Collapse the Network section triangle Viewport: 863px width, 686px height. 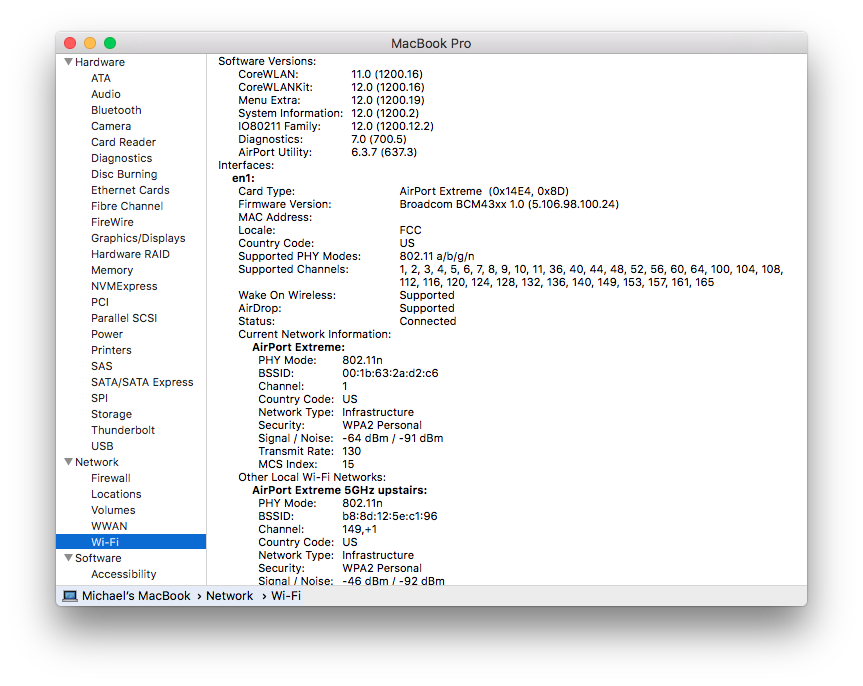coord(68,462)
